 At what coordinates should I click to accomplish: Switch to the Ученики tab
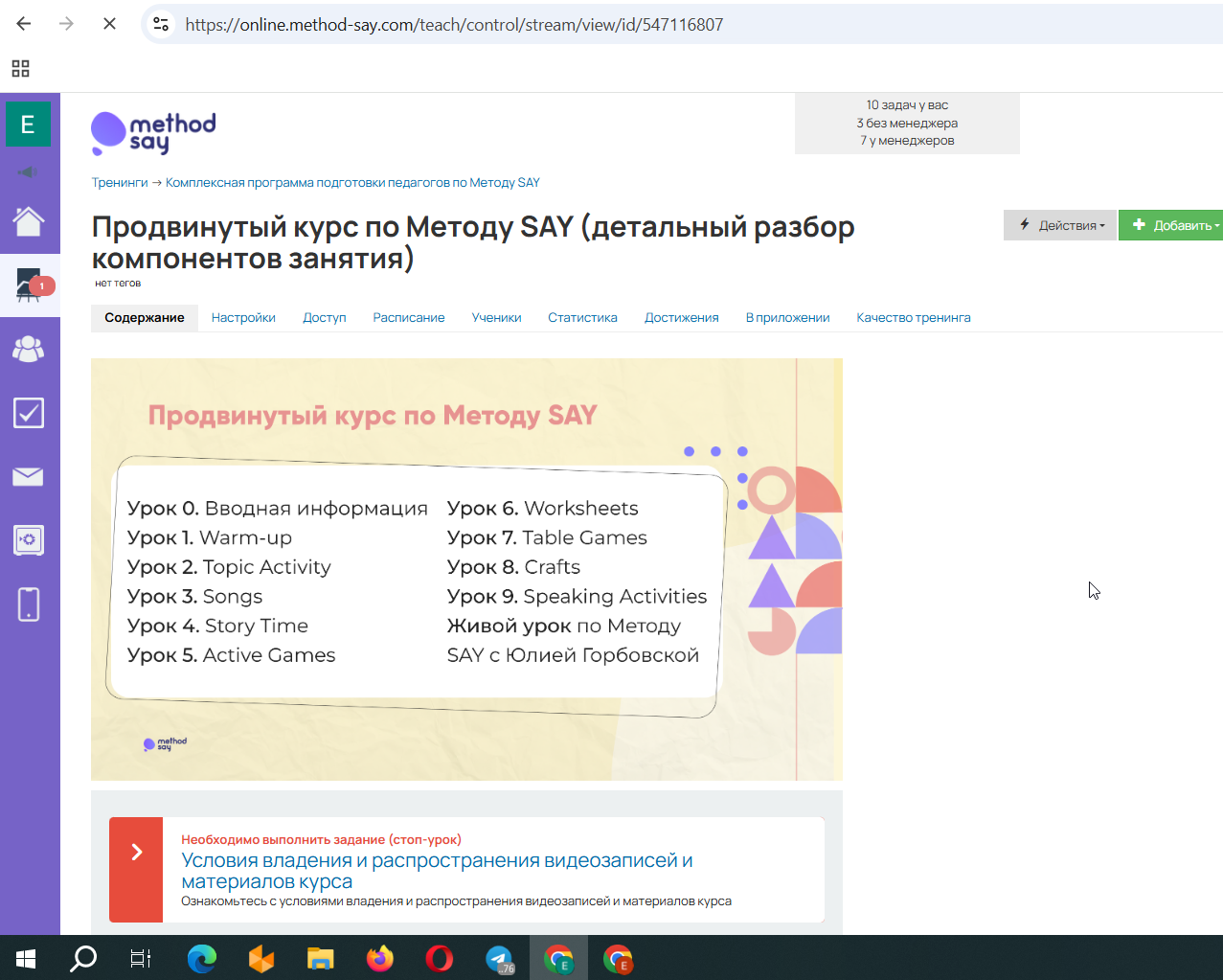(x=496, y=318)
